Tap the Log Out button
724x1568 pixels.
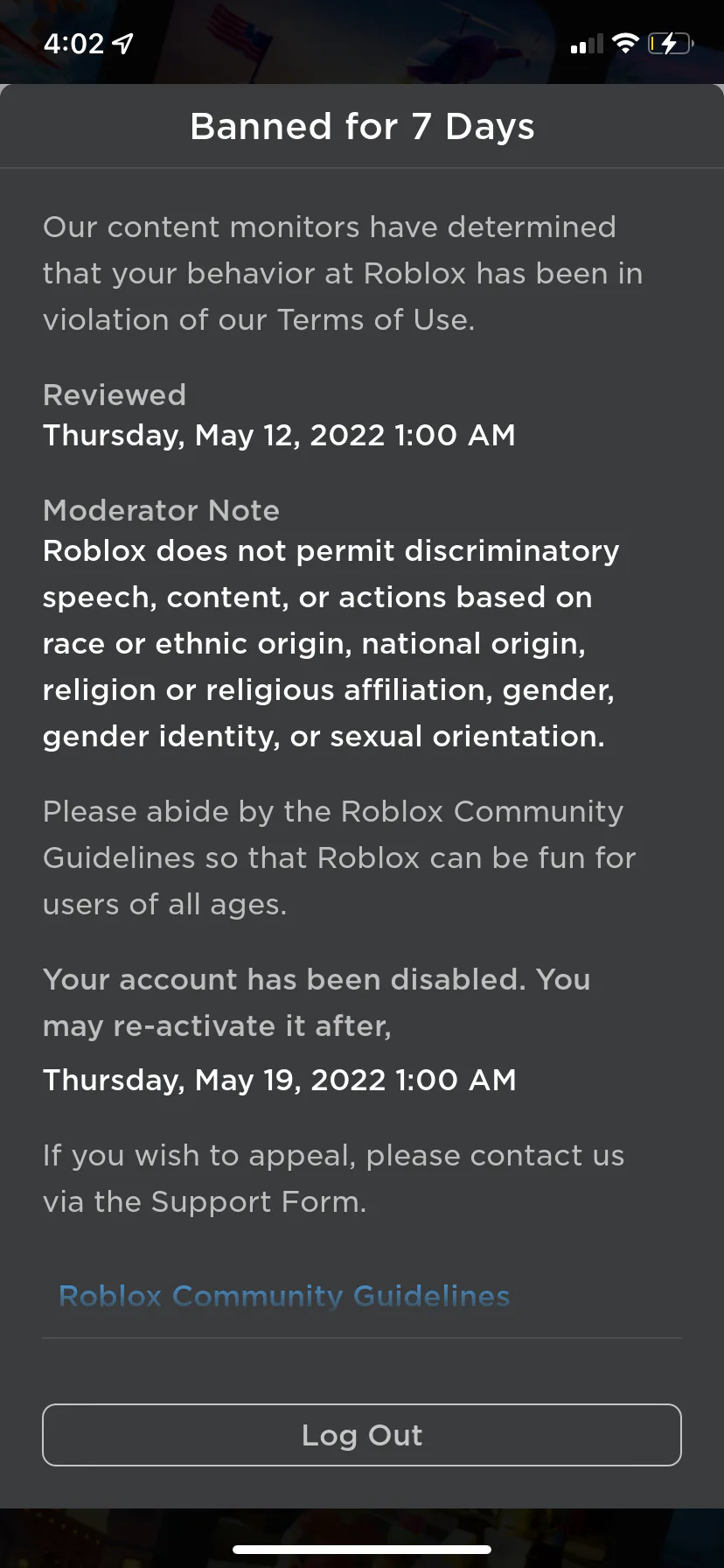coord(361,1435)
